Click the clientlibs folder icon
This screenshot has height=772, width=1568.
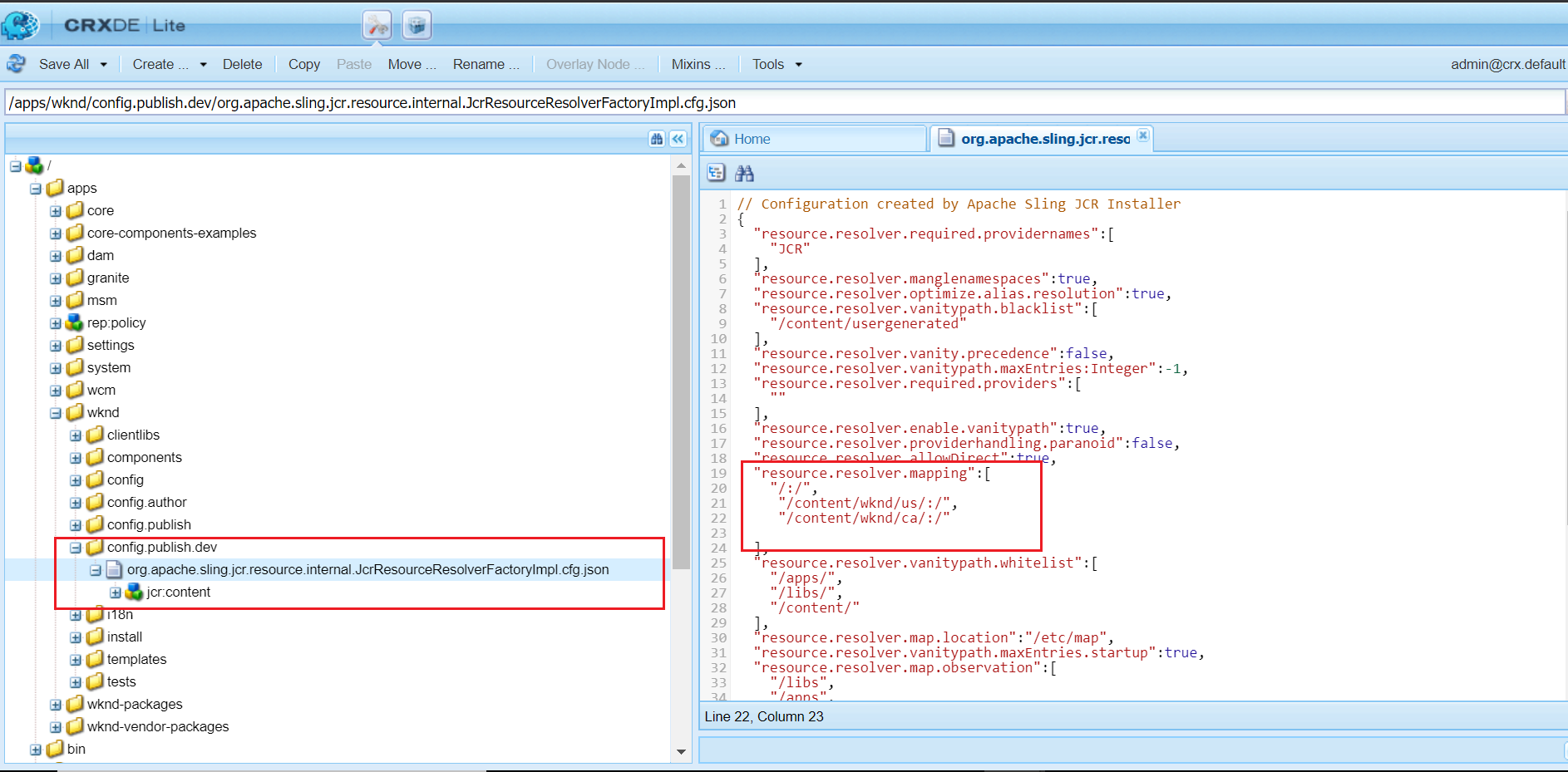click(x=96, y=435)
